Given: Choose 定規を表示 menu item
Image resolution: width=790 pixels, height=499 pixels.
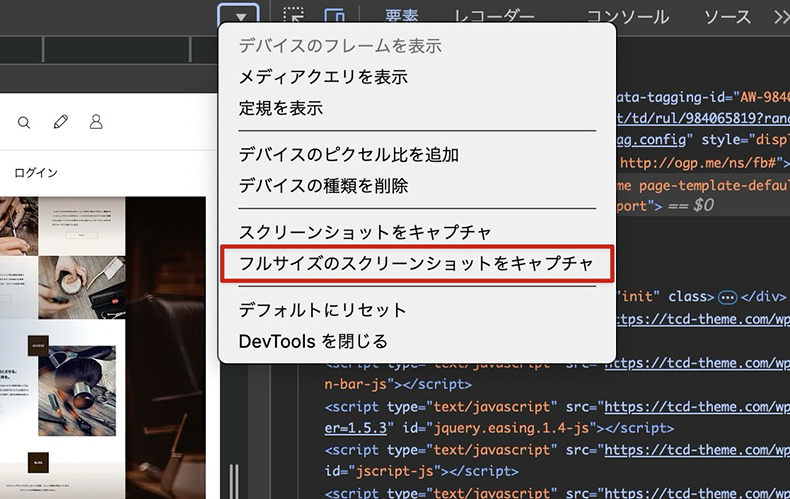Looking at the screenshot, I should coord(417,108).
